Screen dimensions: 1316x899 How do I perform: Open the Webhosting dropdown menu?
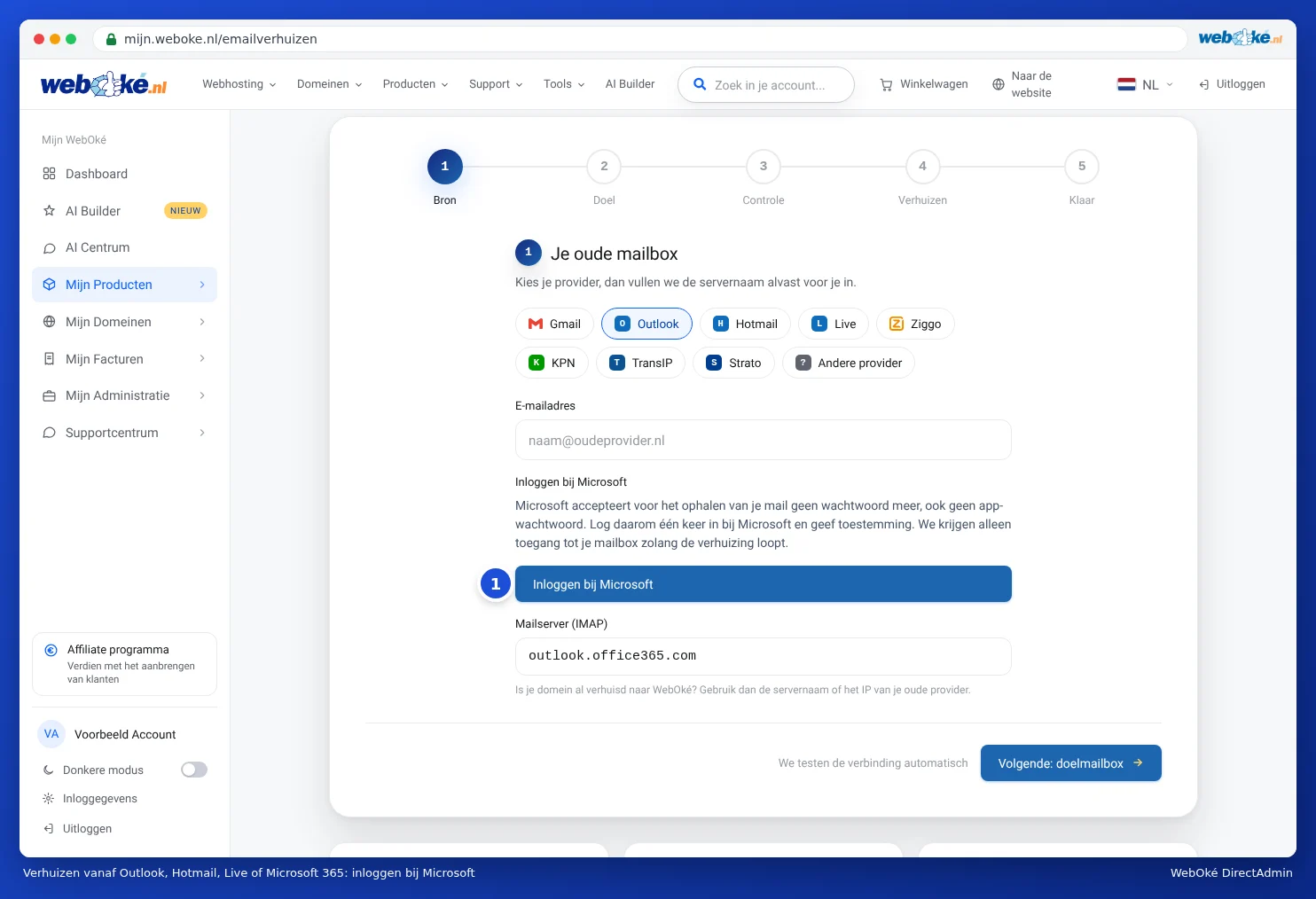239,84
